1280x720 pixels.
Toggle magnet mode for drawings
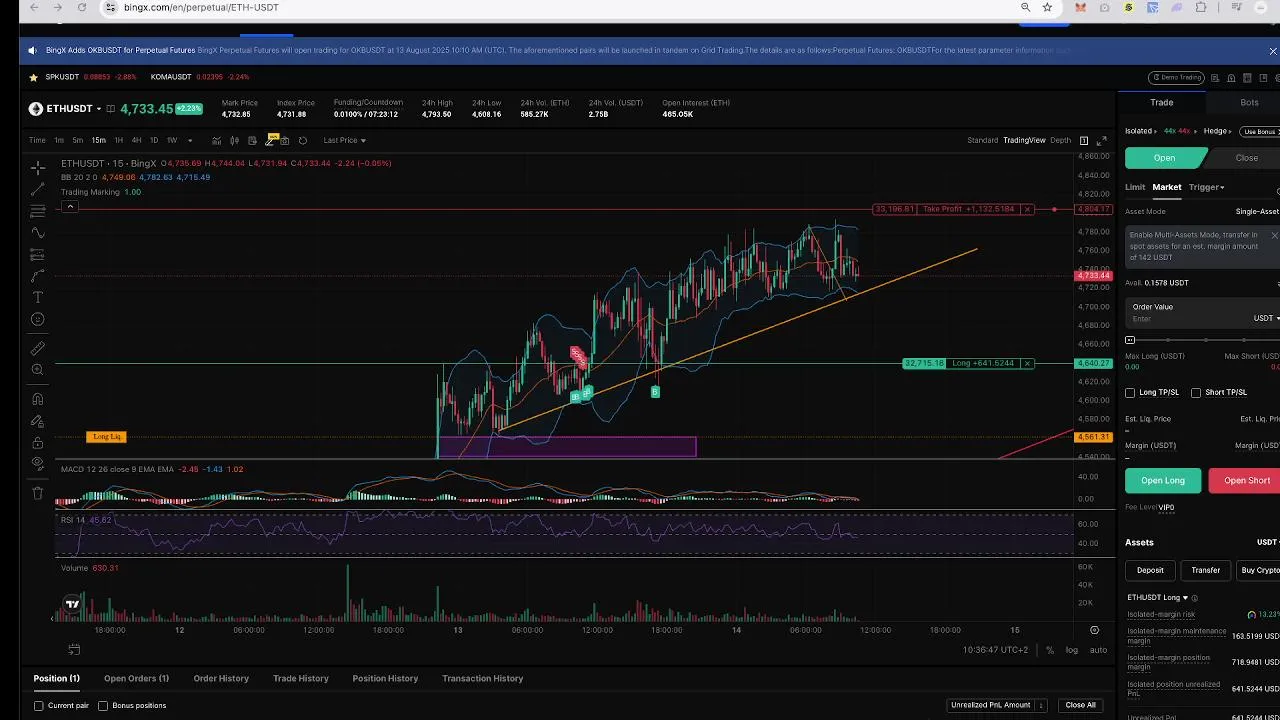click(38, 399)
